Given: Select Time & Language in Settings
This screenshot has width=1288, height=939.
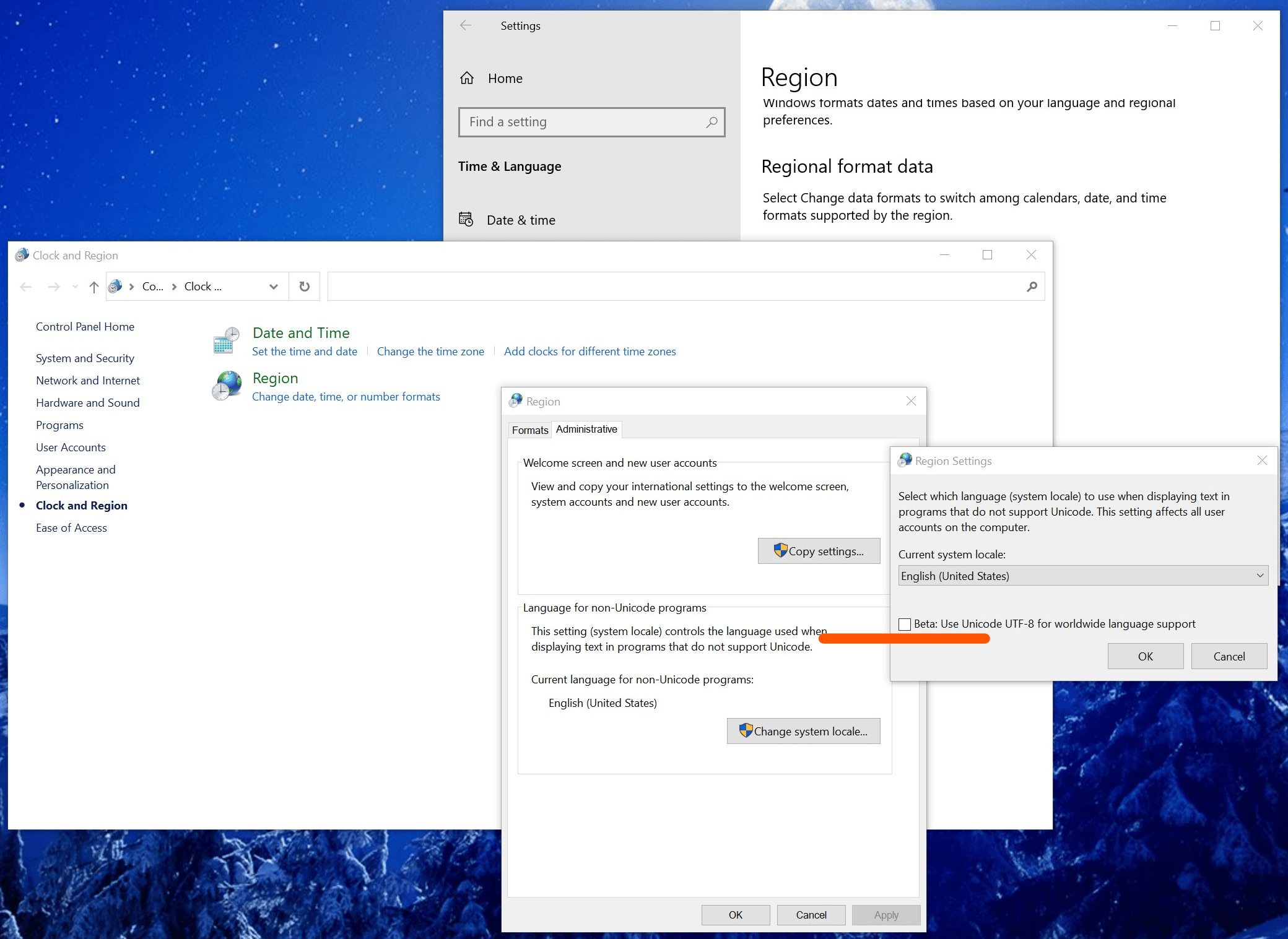Looking at the screenshot, I should [x=509, y=166].
